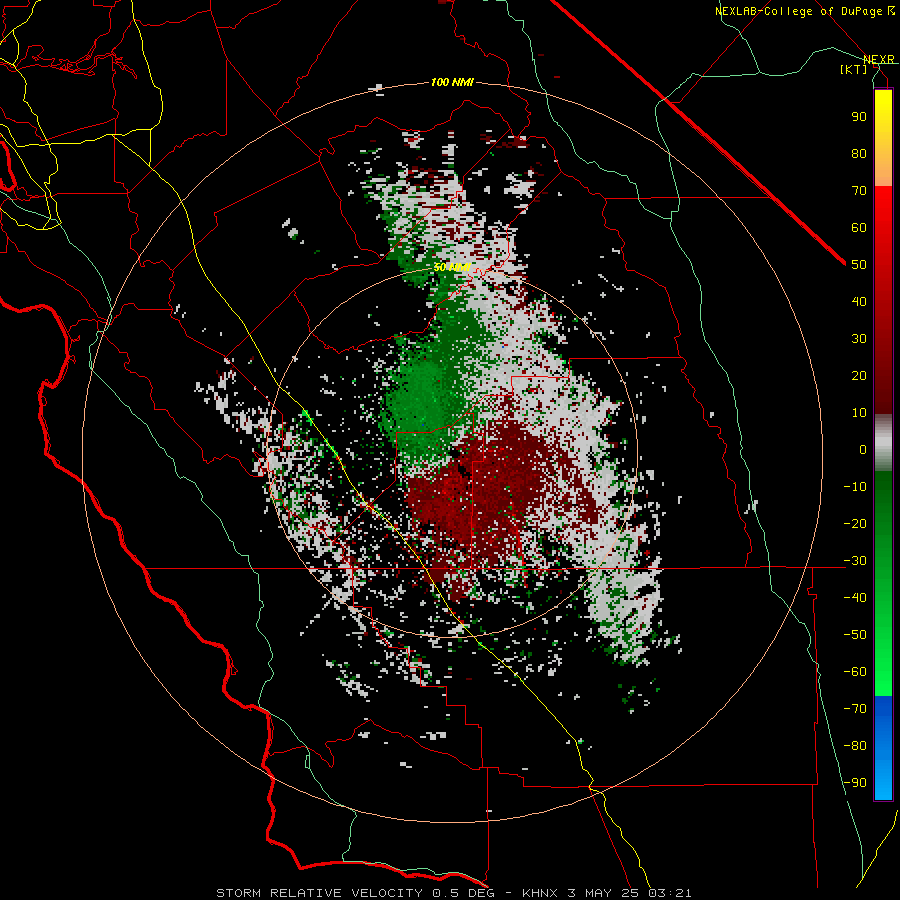This screenshot has height=900, width=900.
Task: Click the [KT] units label
Action: (854, 69)
